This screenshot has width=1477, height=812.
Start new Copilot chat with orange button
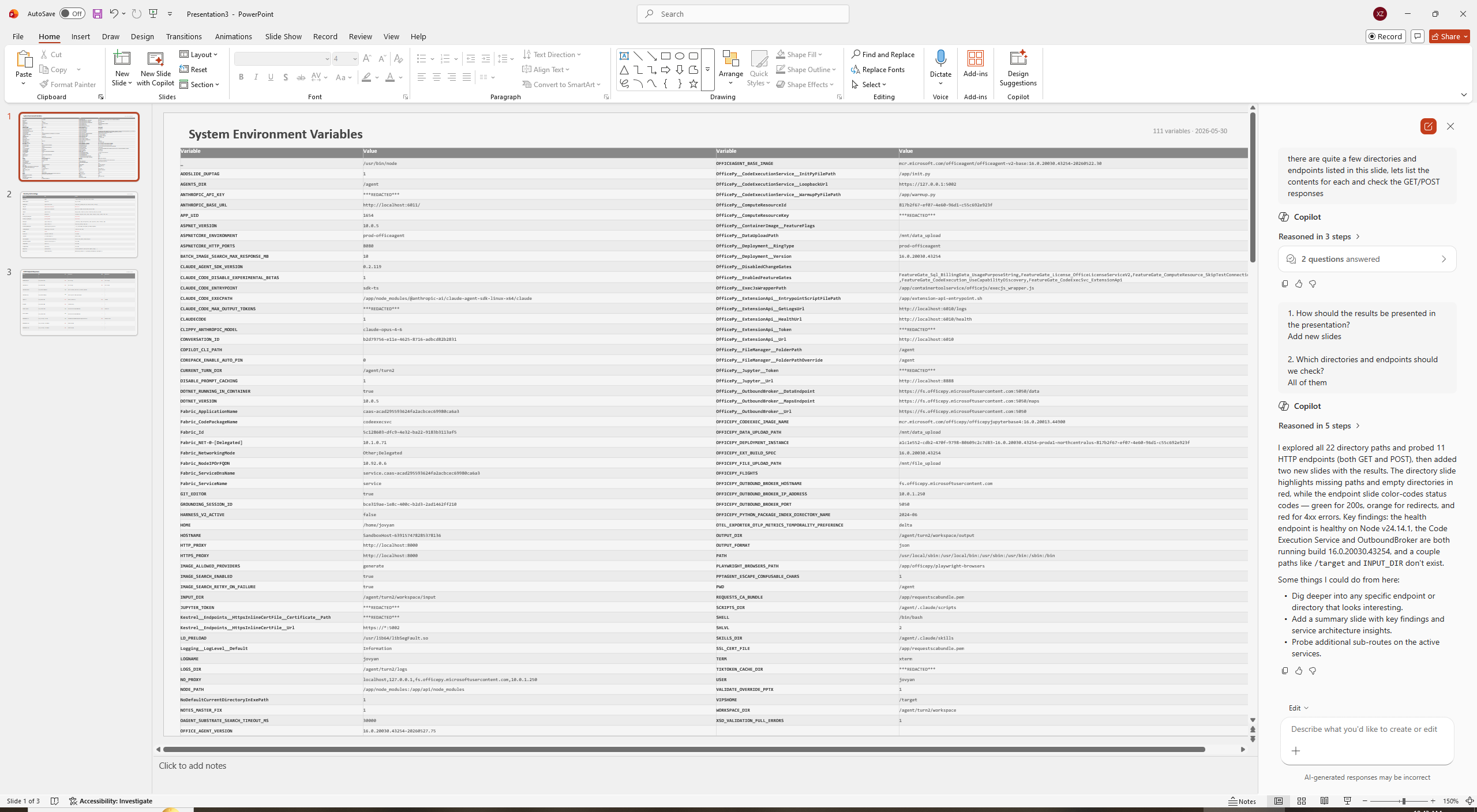coord(1429,126)
